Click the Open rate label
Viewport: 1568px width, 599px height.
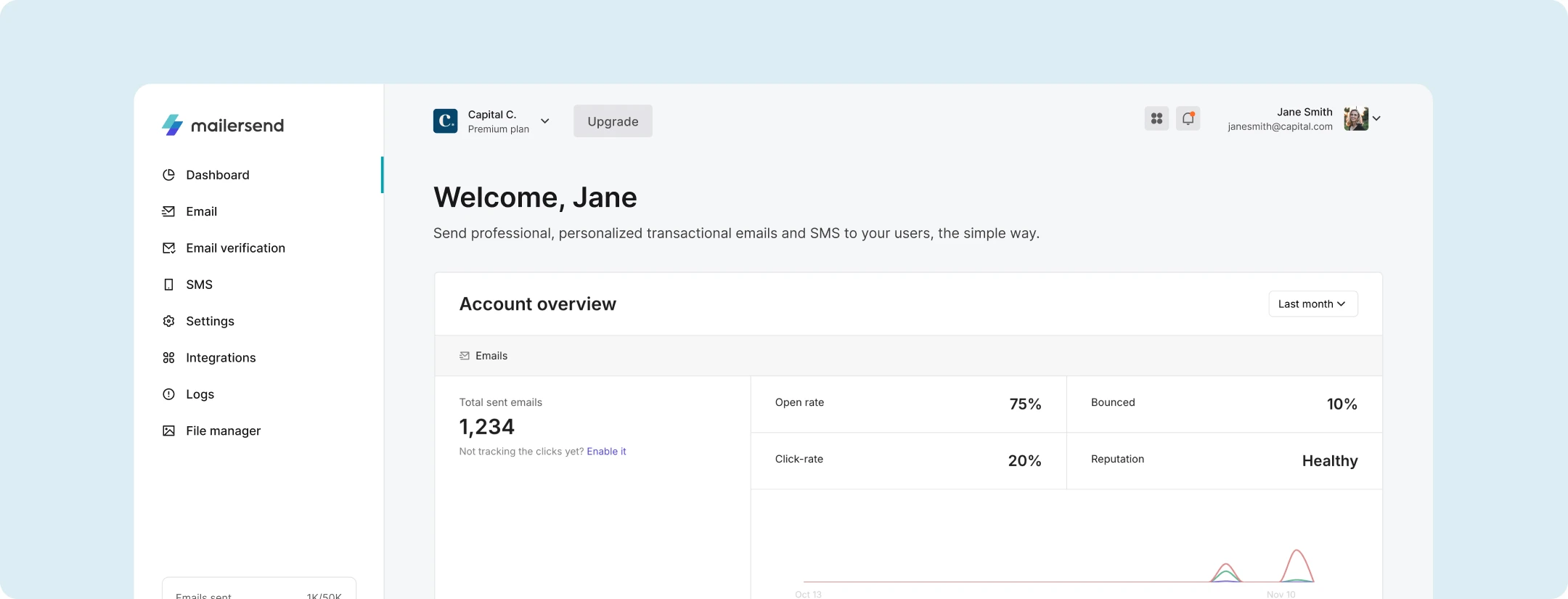point(799,402)
